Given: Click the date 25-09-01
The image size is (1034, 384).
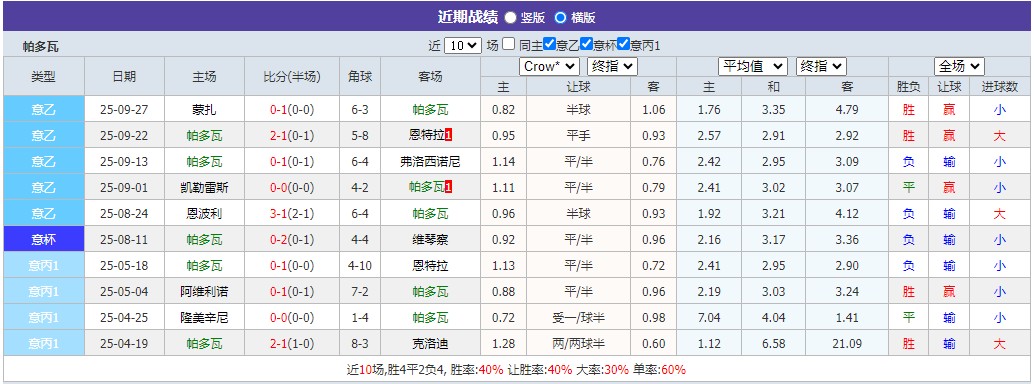Looking at the screenshot, I should point(124,187).
